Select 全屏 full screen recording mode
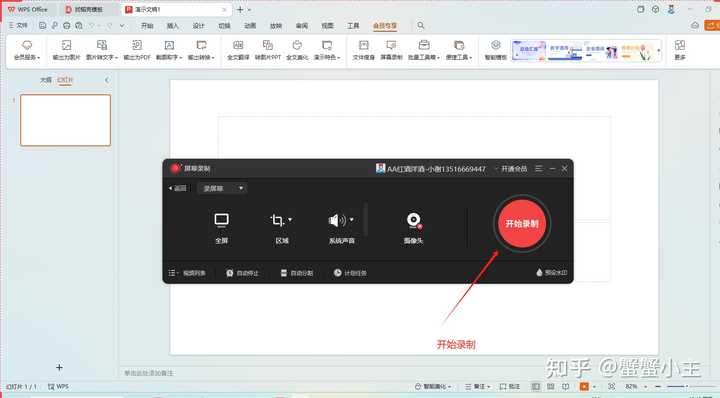 pyautogui.click(x=221, y=228)
